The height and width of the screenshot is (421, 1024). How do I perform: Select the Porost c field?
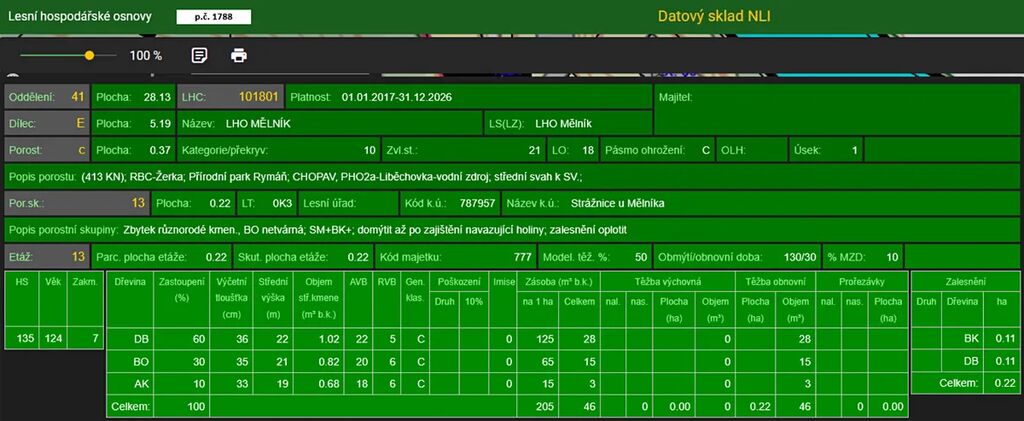(x=47, y=150)
